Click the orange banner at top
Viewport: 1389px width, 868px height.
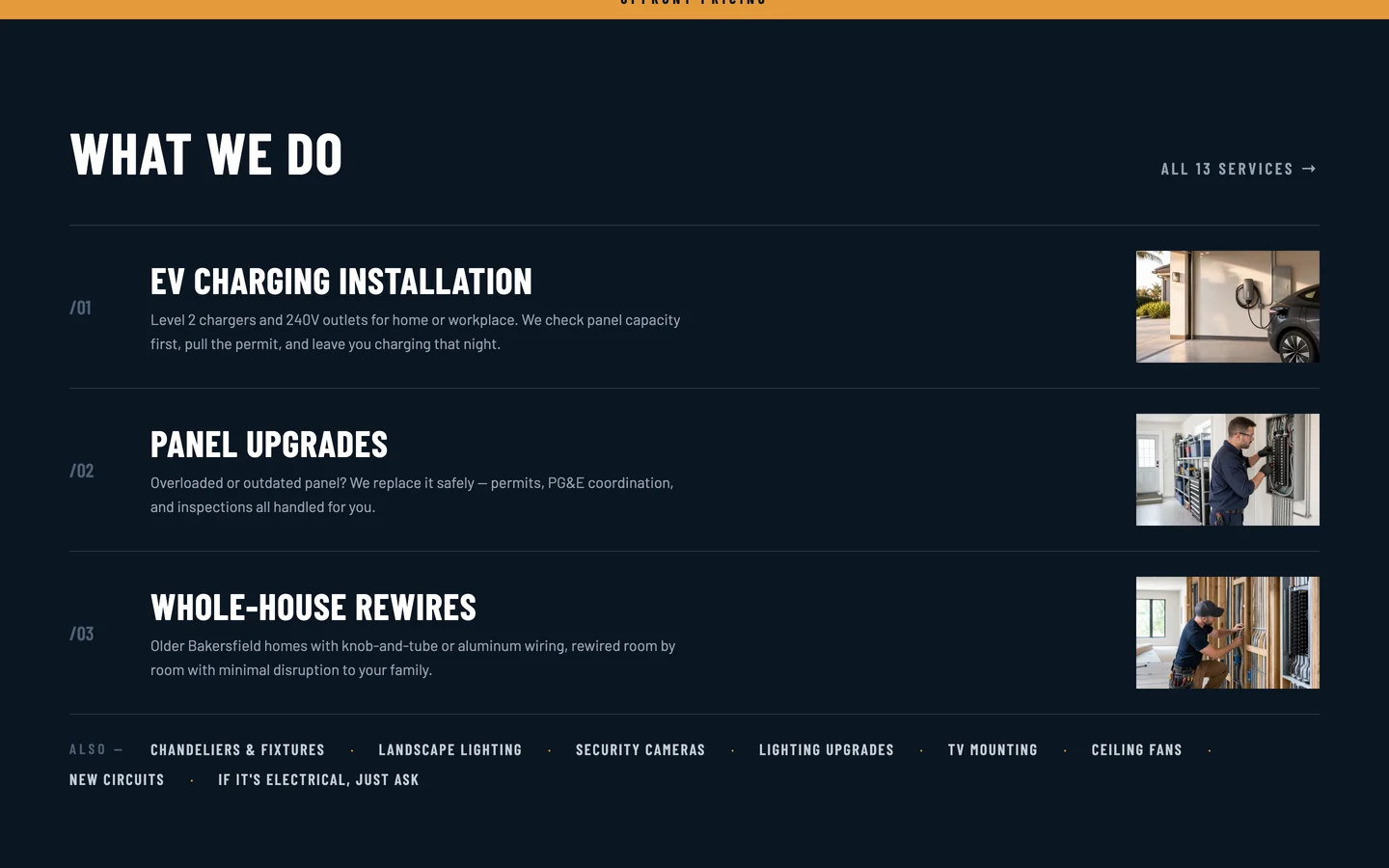pyautogui.click(x=694, y=9)
